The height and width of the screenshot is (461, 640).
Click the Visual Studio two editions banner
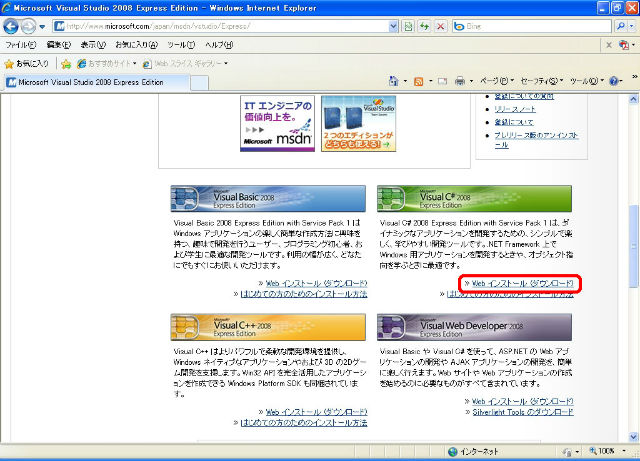[358, 124]
